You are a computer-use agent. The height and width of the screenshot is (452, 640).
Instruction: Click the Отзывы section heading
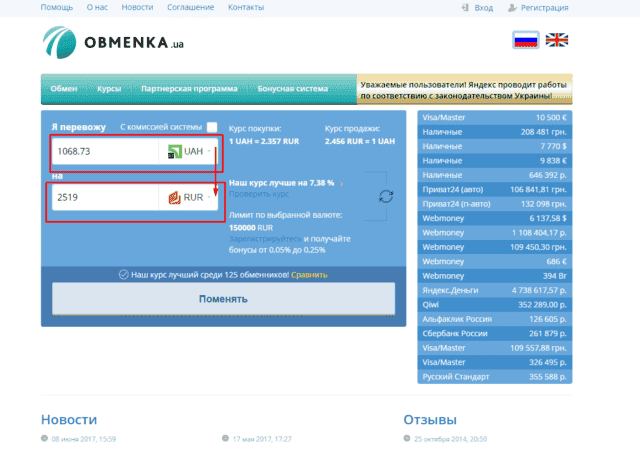click(x=430, y=420)
